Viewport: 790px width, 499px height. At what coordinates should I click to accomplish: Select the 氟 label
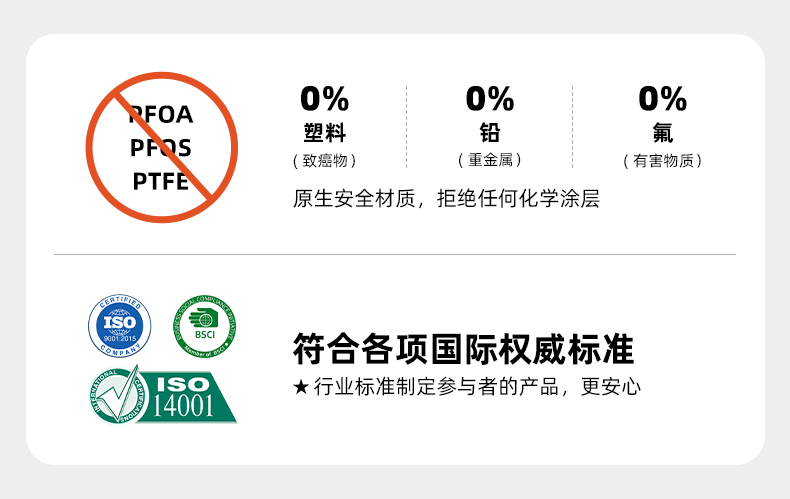(662, 133)
